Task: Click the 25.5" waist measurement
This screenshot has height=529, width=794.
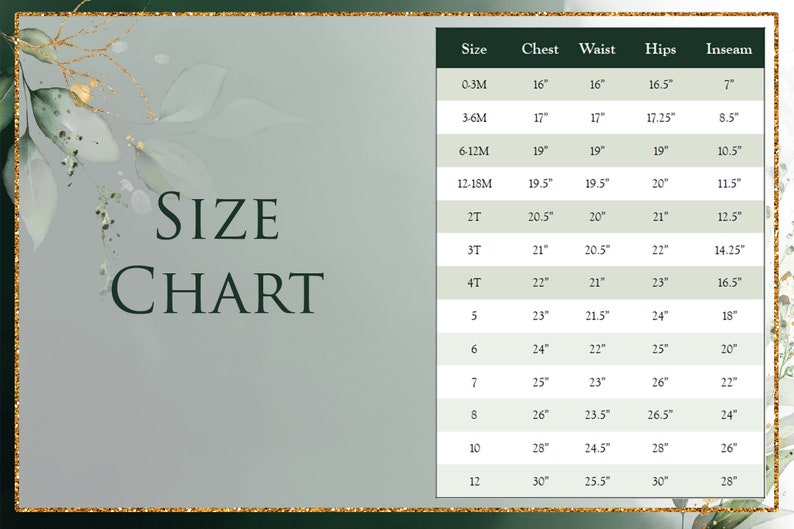Action: (597, 481)
